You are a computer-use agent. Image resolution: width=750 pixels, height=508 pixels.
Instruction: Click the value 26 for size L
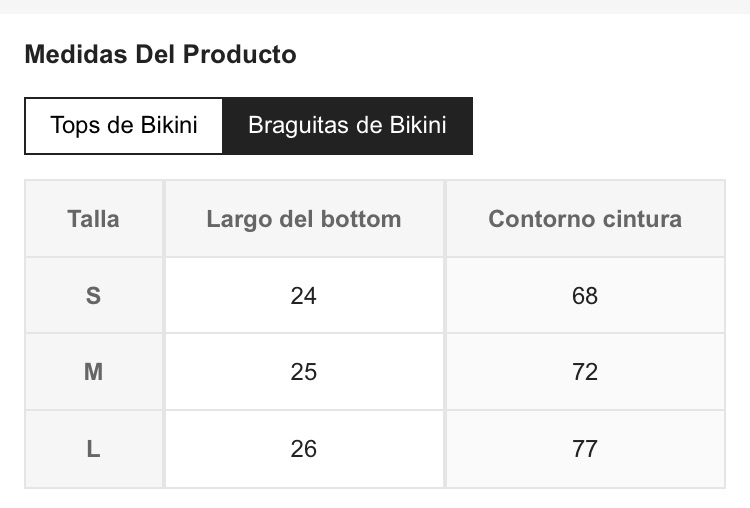[304, 449]
